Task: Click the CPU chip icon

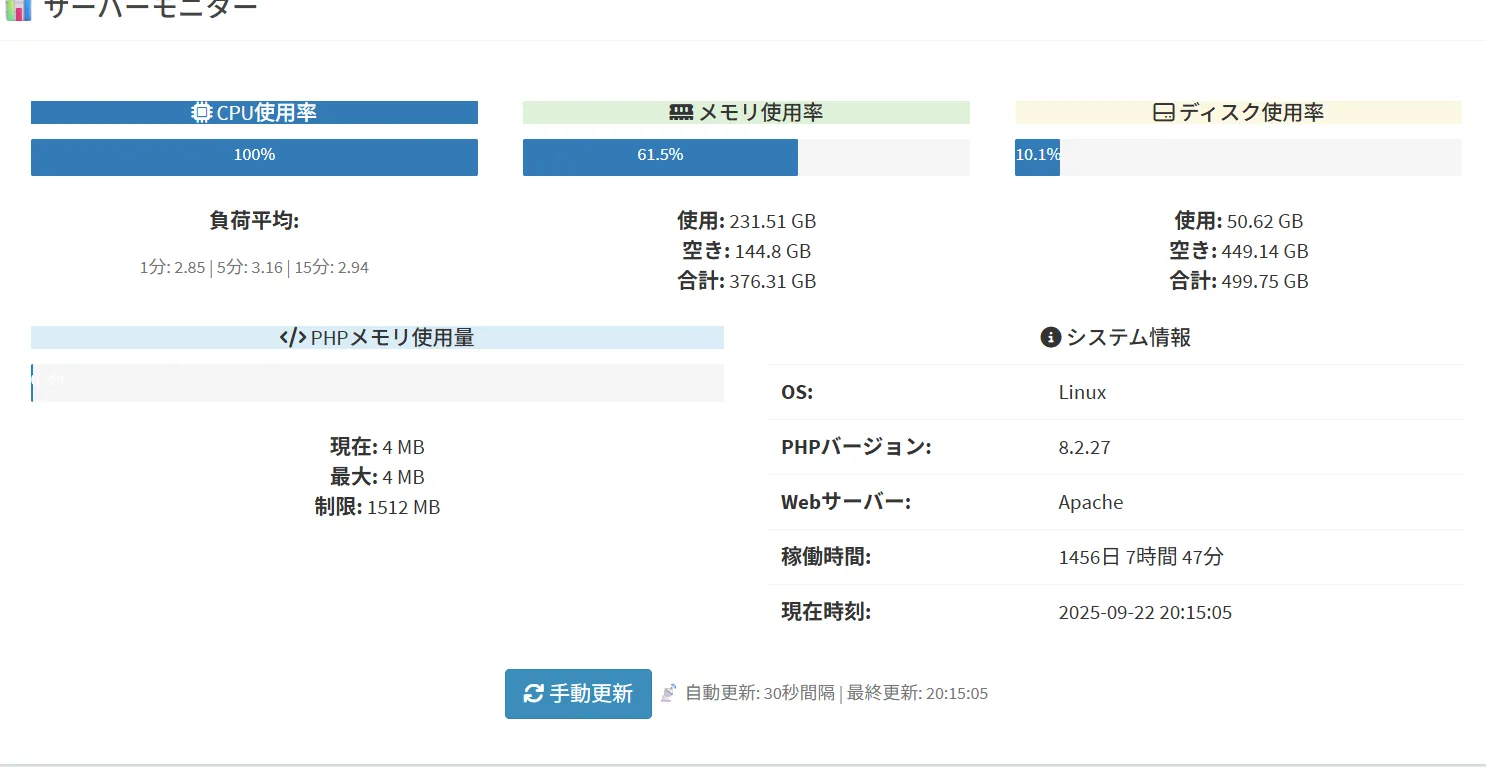Action: point(202,113)
